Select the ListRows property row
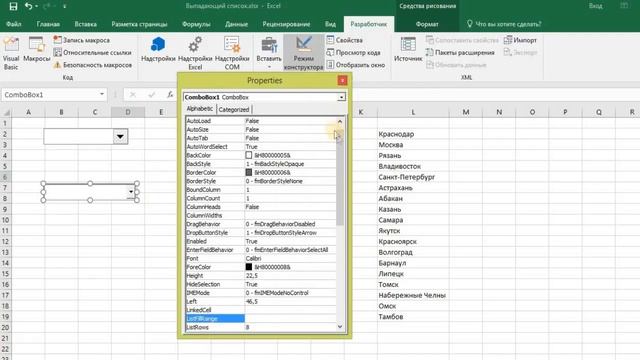The width and height of the screenshot is (640, 360). point(261,327)
